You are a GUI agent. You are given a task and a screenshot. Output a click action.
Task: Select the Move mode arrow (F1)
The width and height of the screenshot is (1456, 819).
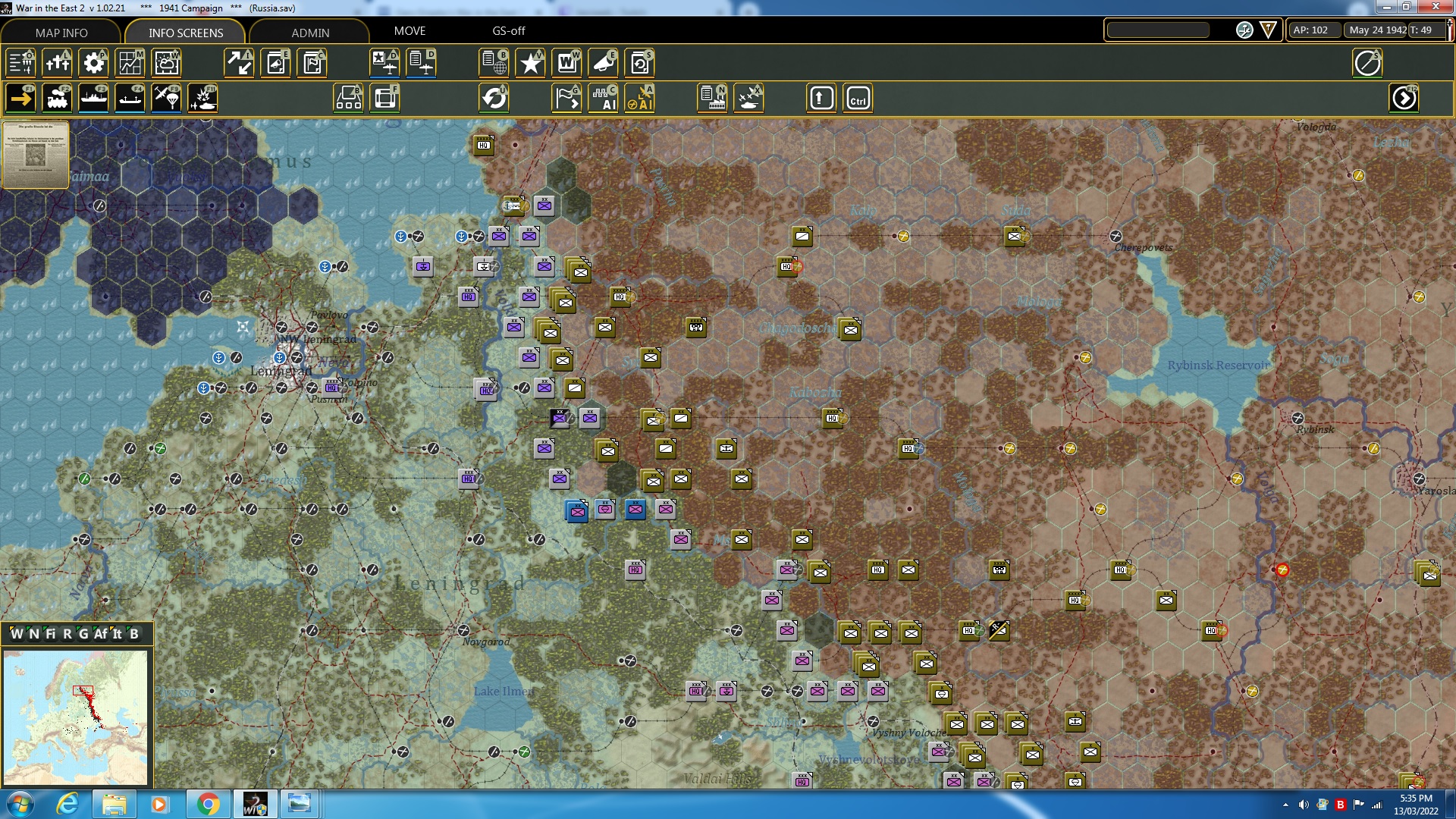pyautogui.click(x=21, y=99)
